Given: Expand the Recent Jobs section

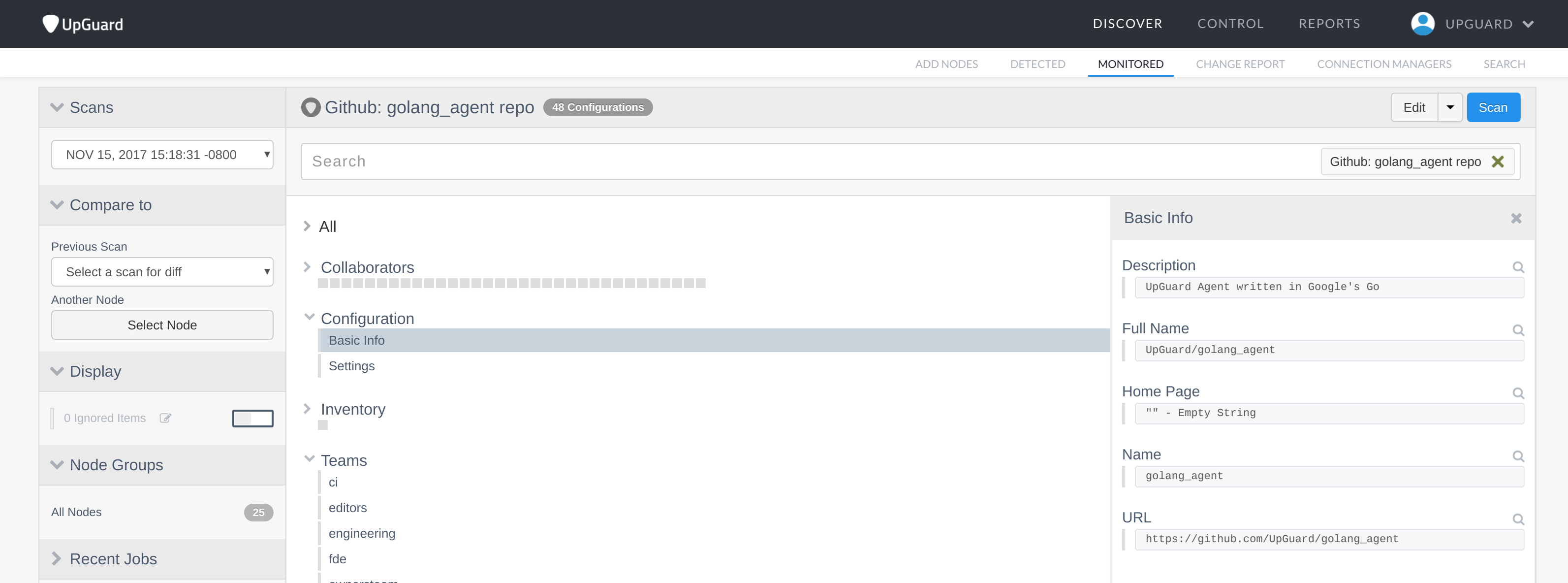Looking at the screenshot, I should pyautogui.click(x=57, y=559).
